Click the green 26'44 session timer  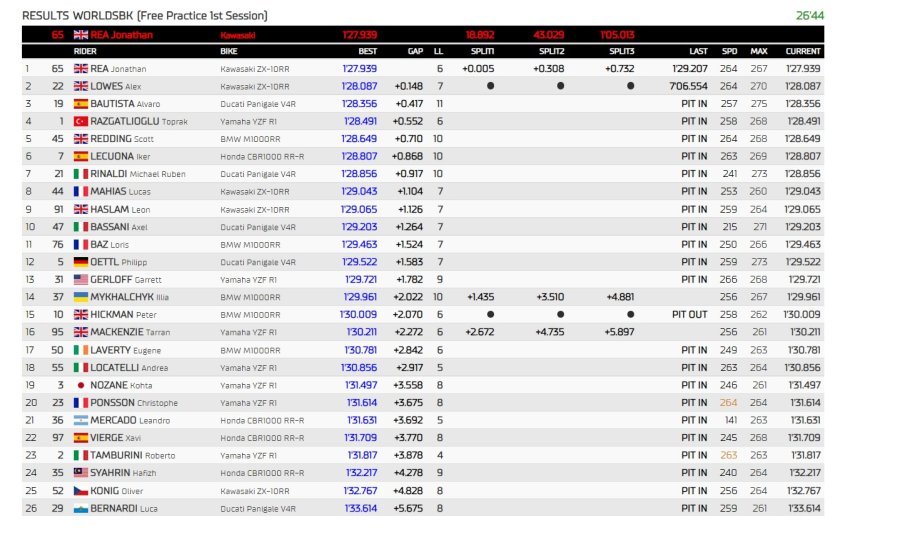(809, 16)
